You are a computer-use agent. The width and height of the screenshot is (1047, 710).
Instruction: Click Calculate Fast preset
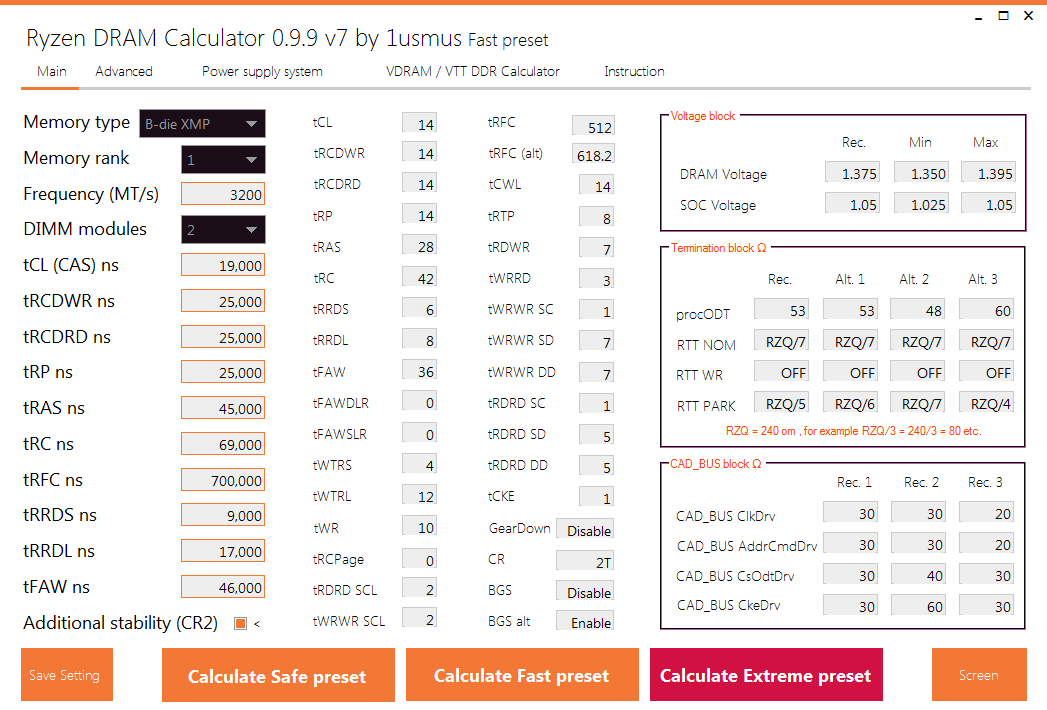(522, 675)
